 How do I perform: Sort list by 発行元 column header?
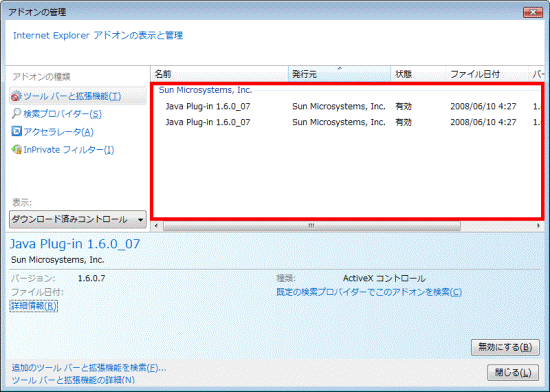pyautogui.click(x=340, y=74)
